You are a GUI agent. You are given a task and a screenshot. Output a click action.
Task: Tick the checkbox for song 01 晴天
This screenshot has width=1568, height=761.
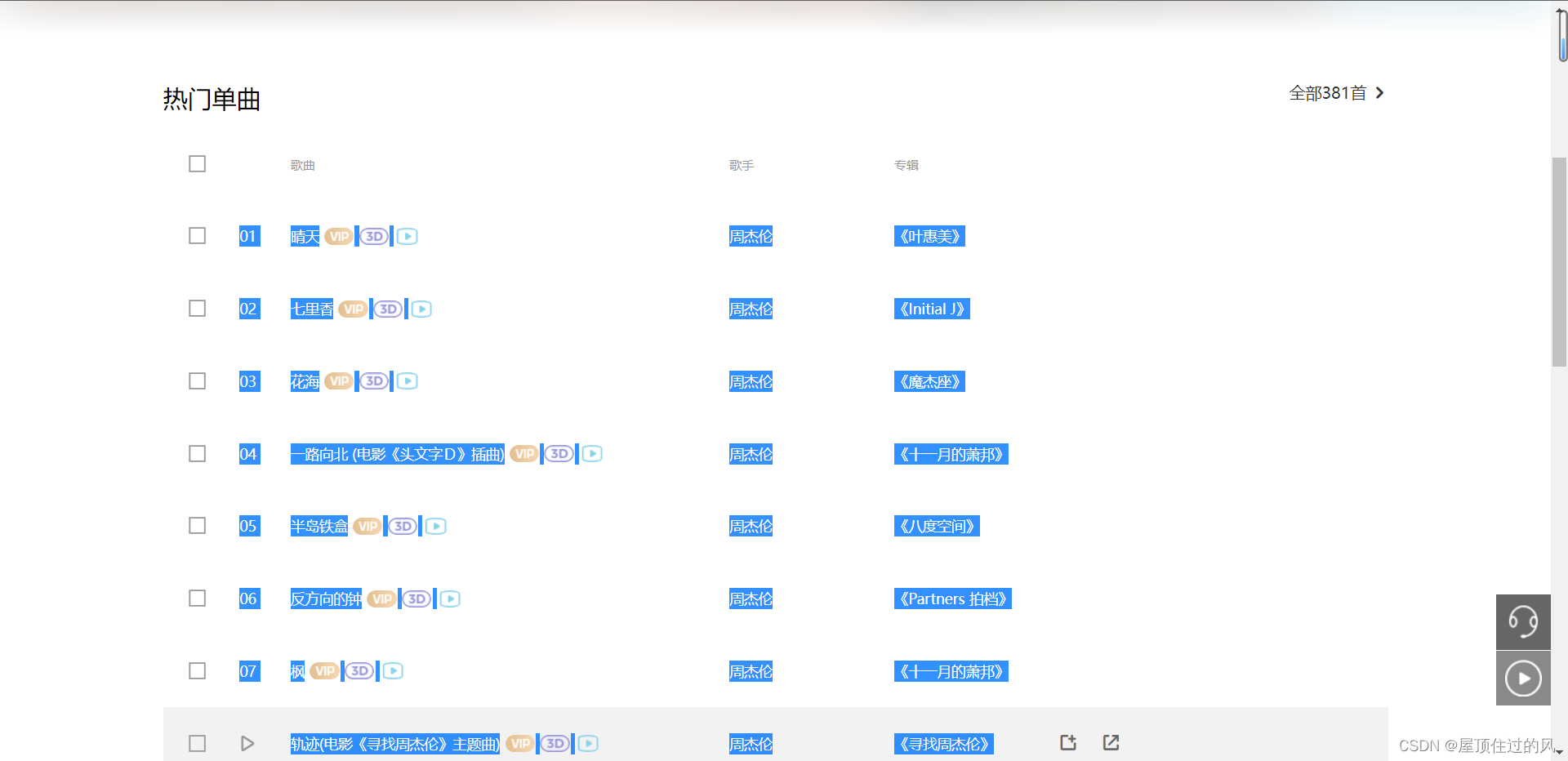[x=197, y=236]
